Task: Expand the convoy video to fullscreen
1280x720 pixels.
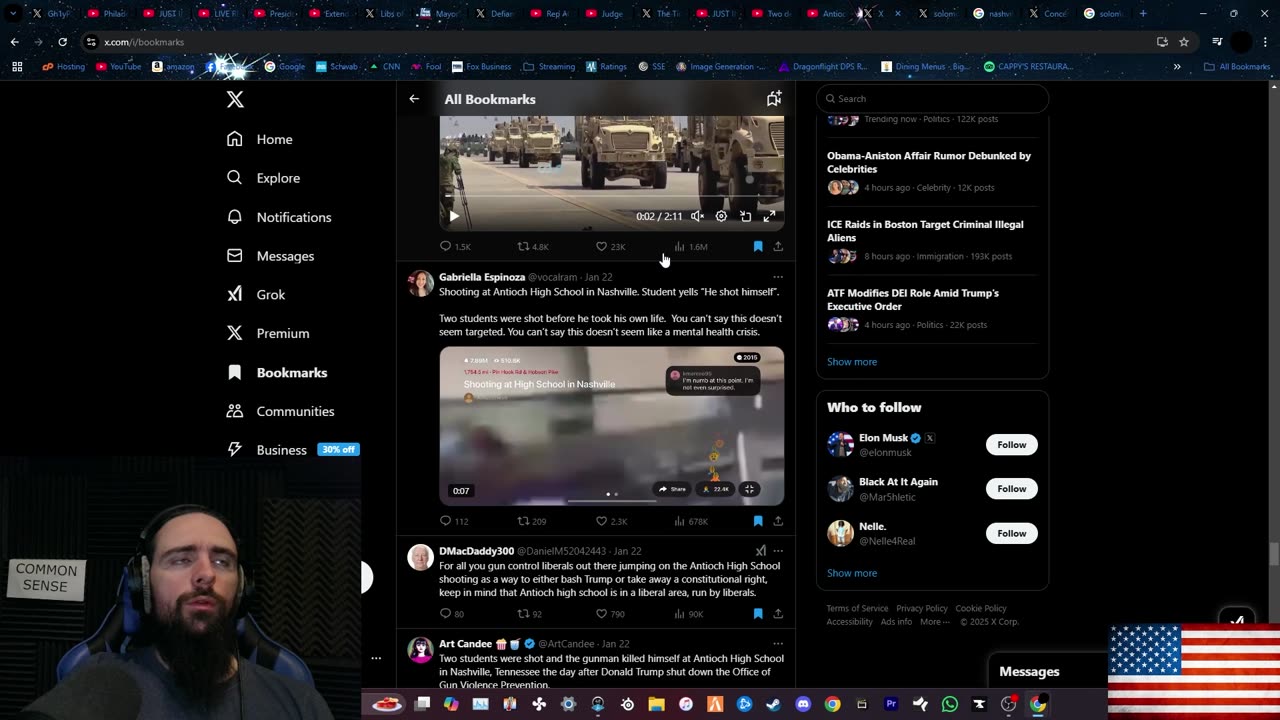Action: tap(769, 216)
